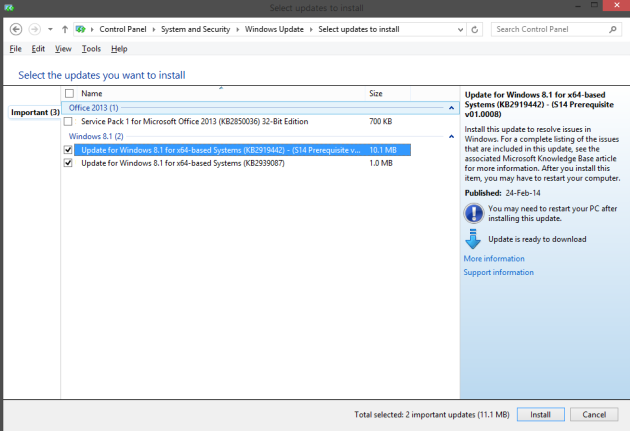
Task: Click the Forward navigation arrow
Action: 35,29
